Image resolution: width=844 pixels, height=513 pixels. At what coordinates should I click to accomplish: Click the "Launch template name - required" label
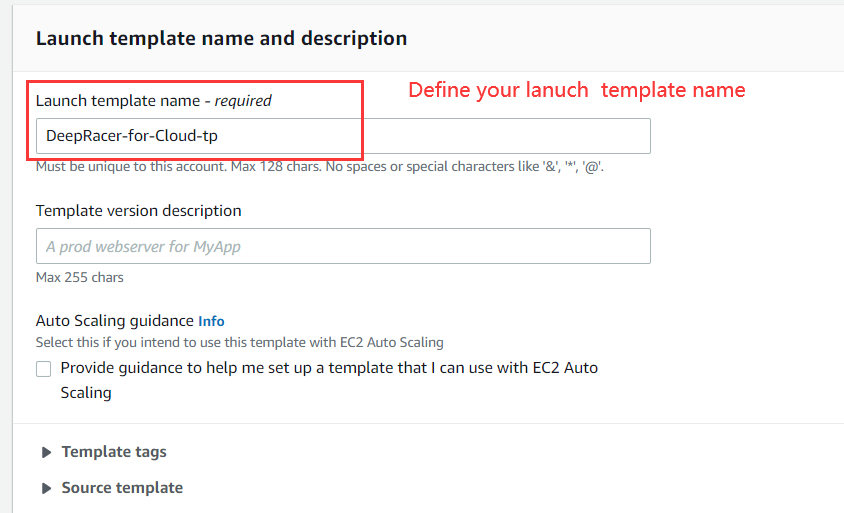pyautogui.click(x=153, y=100)
